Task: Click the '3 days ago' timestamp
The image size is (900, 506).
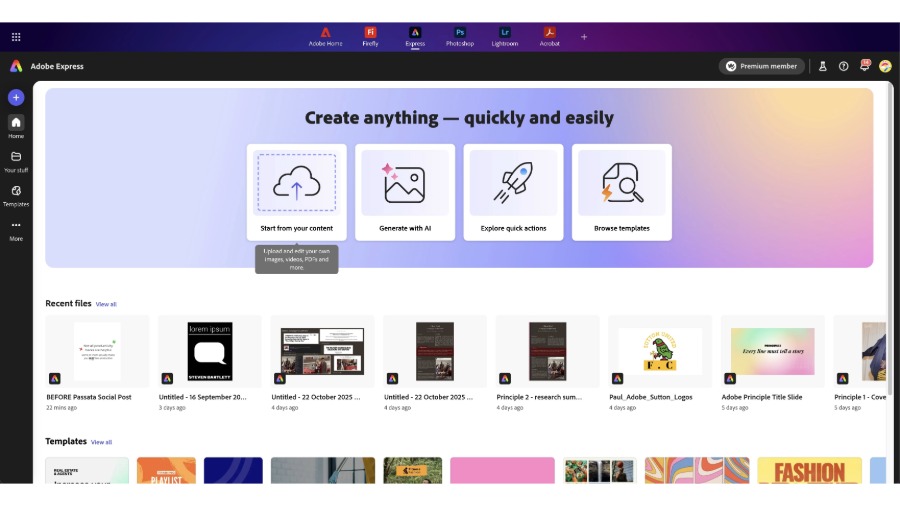Action: click(172, 408)
